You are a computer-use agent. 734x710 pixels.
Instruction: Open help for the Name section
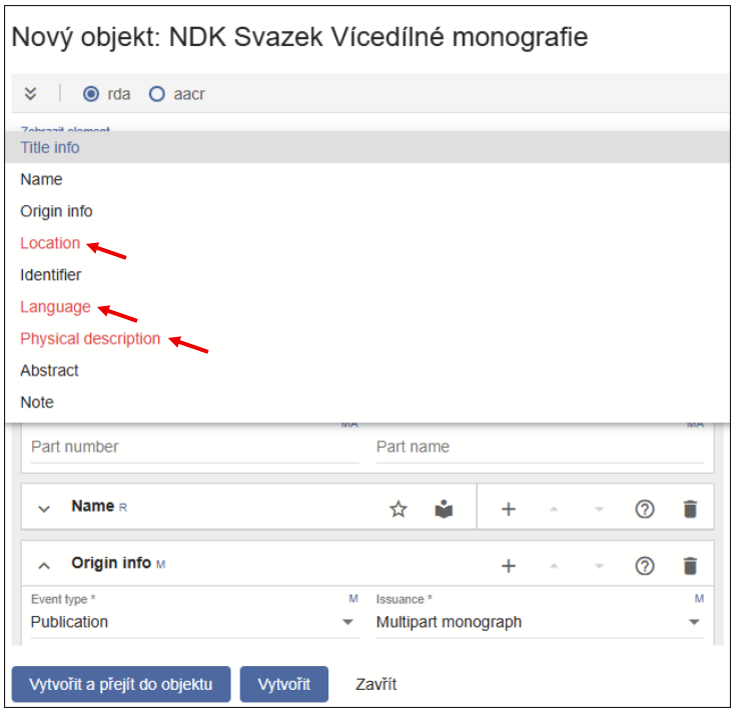tap(645, 509)
